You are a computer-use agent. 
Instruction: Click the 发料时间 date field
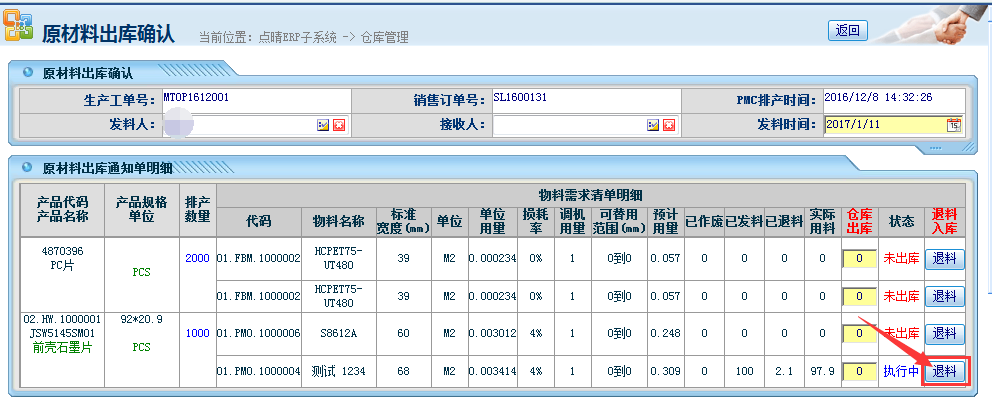885,125
